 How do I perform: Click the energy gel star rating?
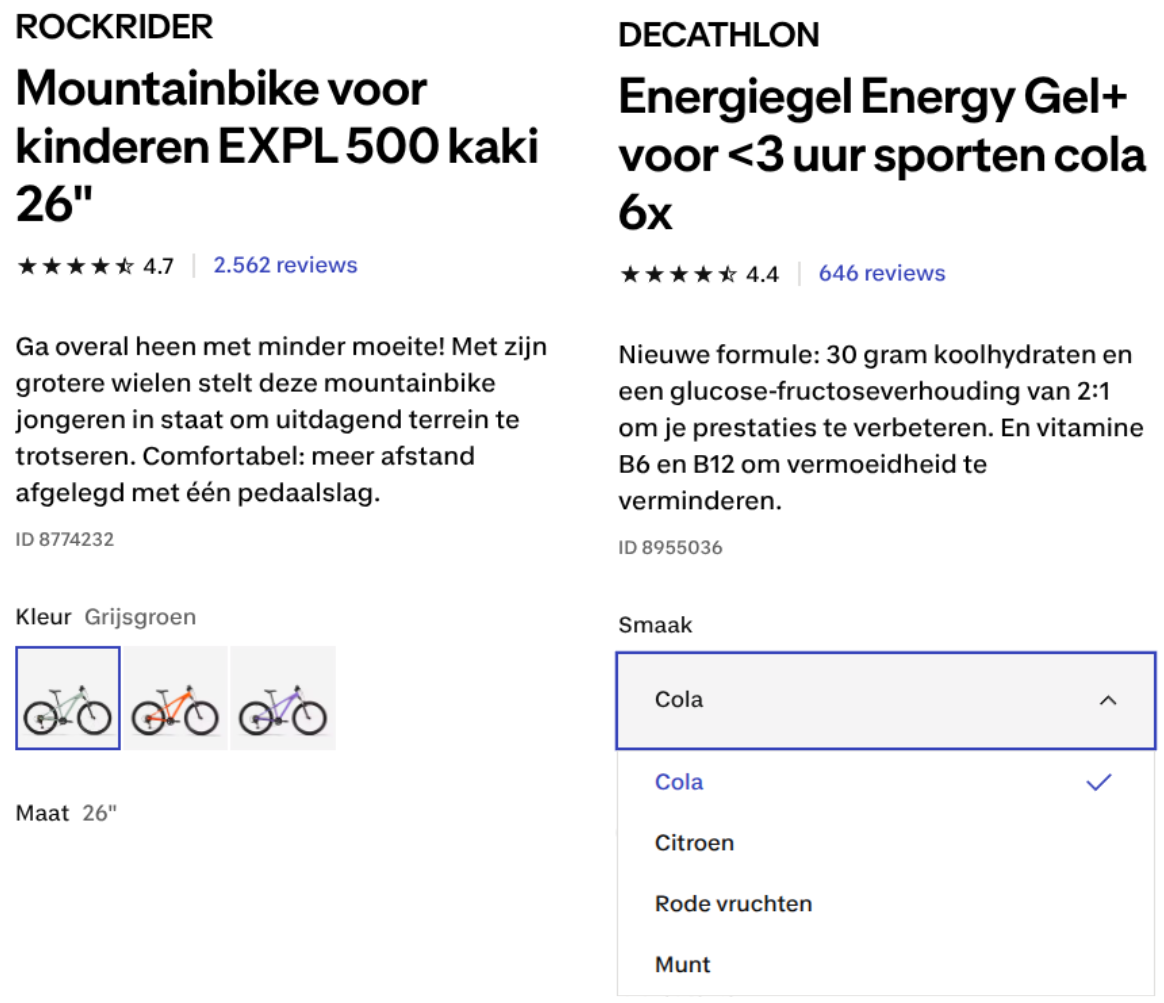coord(678,274)
